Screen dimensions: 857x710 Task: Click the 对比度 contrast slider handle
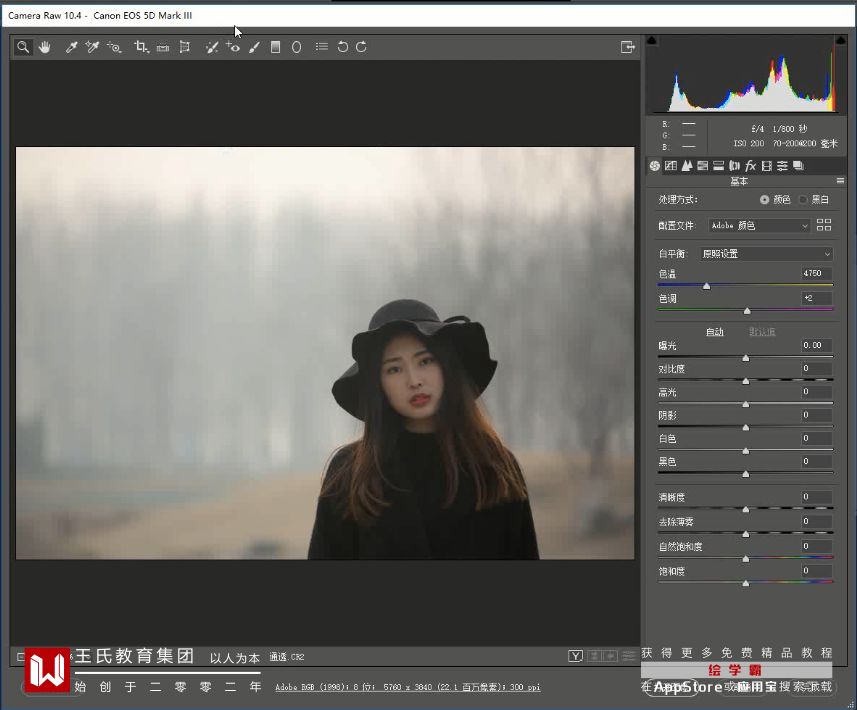(x=746, y=381)
